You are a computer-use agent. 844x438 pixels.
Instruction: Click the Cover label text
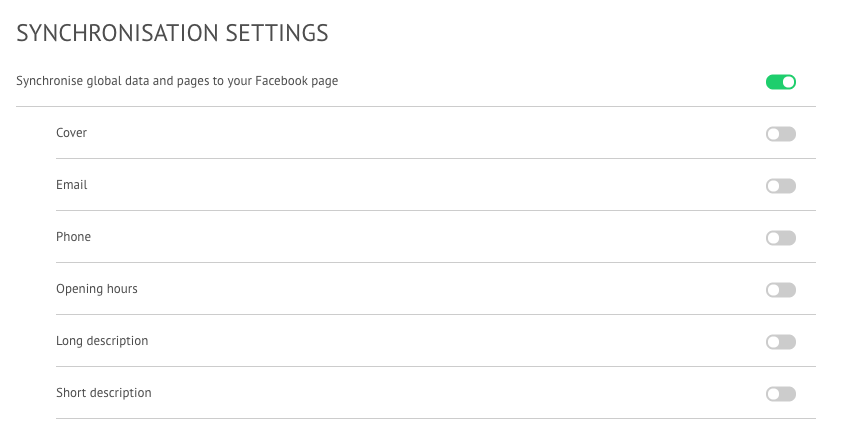click(x=71, y=133)
